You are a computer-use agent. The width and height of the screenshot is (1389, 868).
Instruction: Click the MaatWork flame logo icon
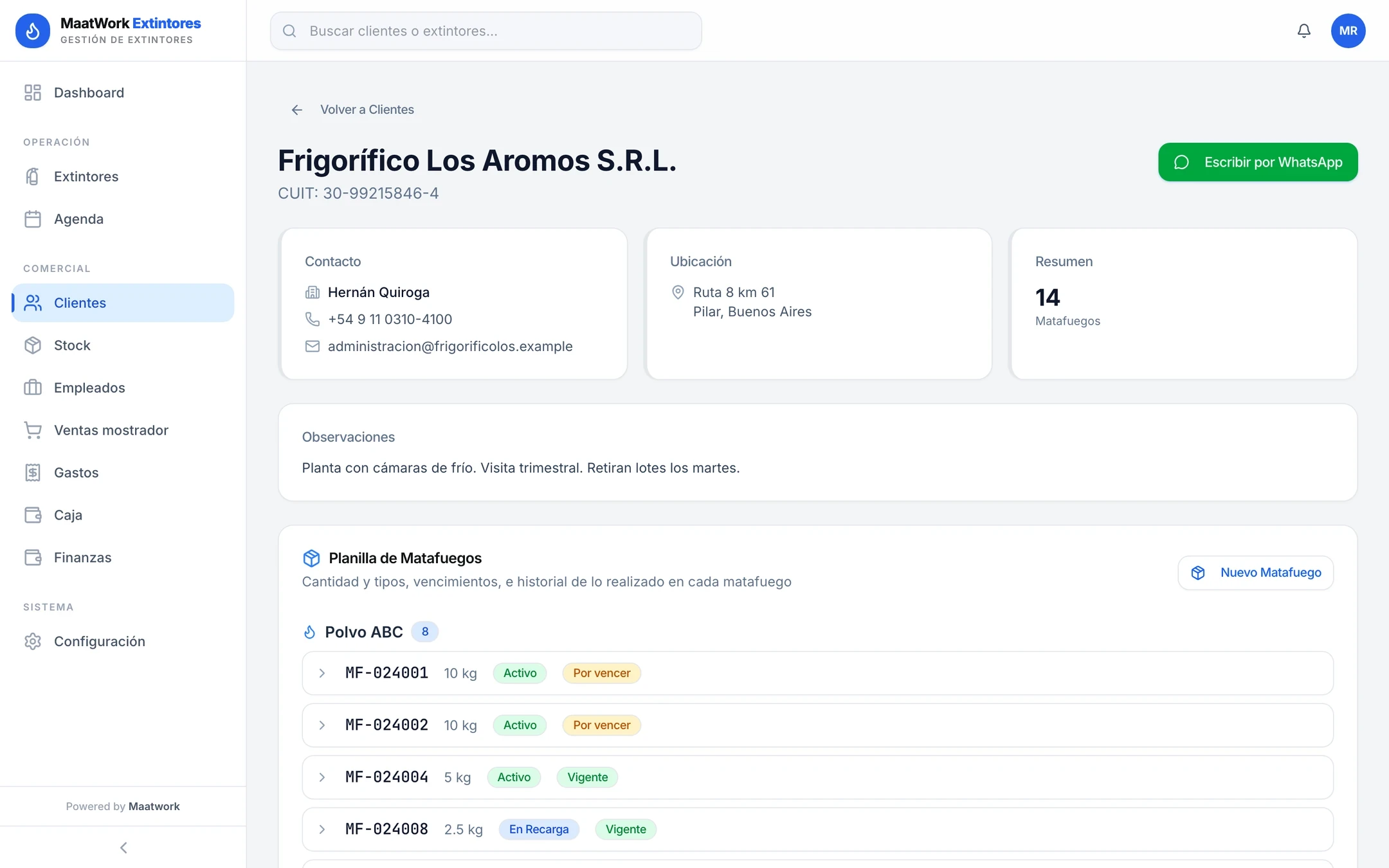[33, 31]
